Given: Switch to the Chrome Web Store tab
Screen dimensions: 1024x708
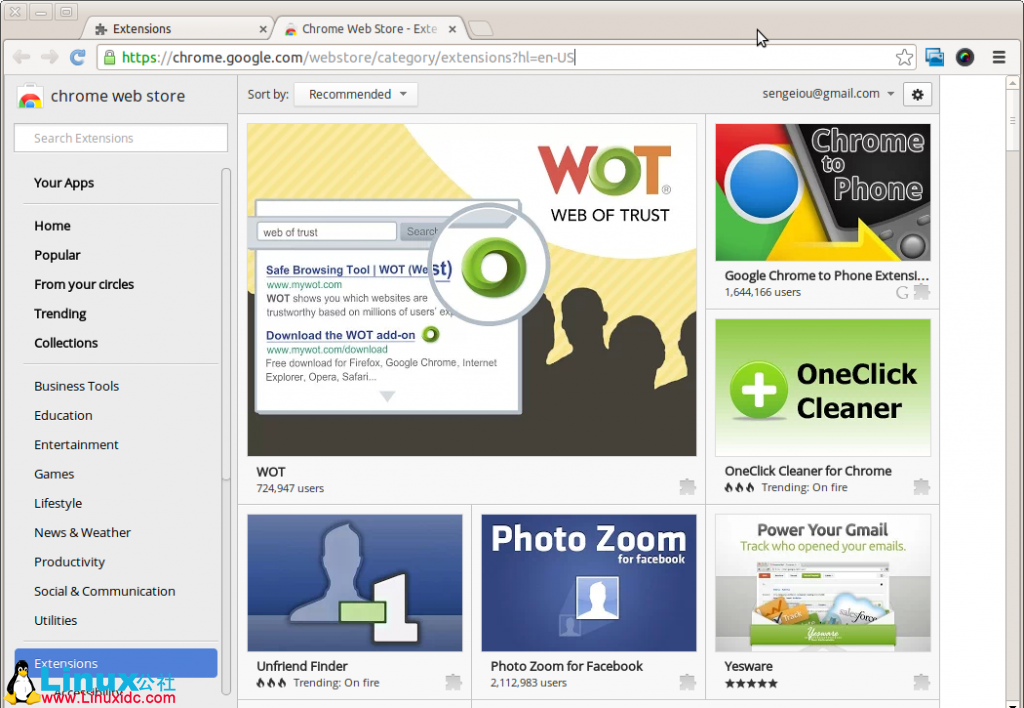Looking at the screenshot, I should tap(369, 29).
